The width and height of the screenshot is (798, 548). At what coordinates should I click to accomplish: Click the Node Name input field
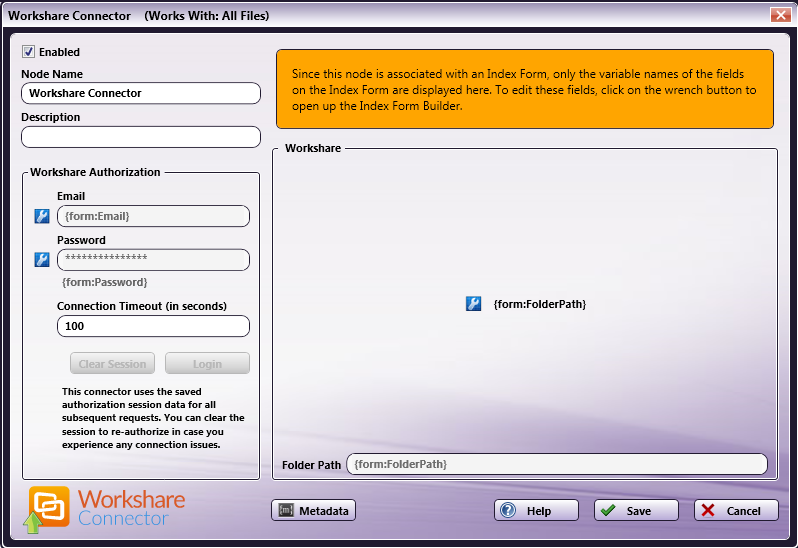tap(141, 93)
